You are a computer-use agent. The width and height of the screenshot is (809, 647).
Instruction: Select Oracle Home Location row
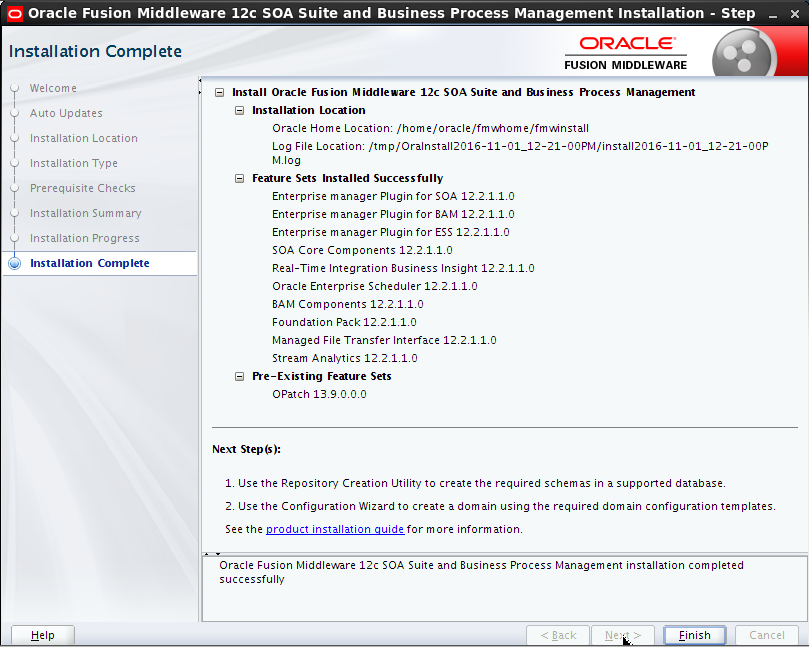coord(430,128)
